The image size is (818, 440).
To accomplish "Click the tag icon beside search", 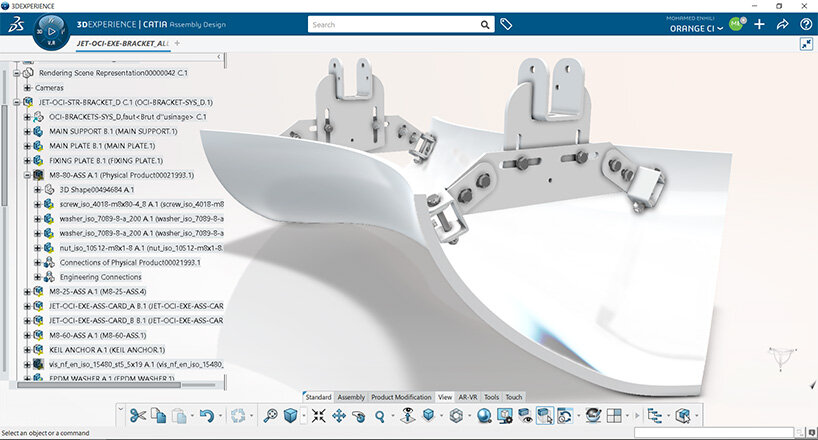I will (x=507, y=24).
